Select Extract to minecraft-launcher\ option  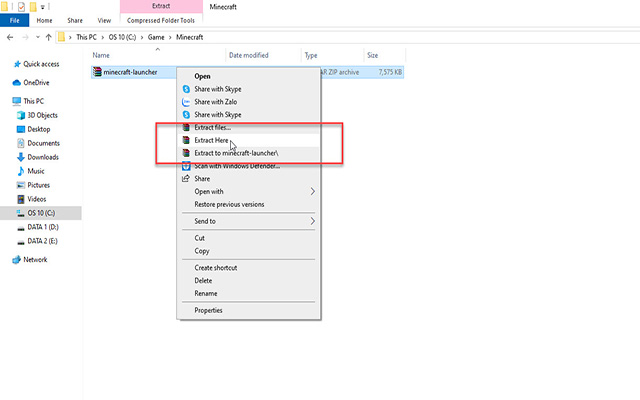(236, 153)
